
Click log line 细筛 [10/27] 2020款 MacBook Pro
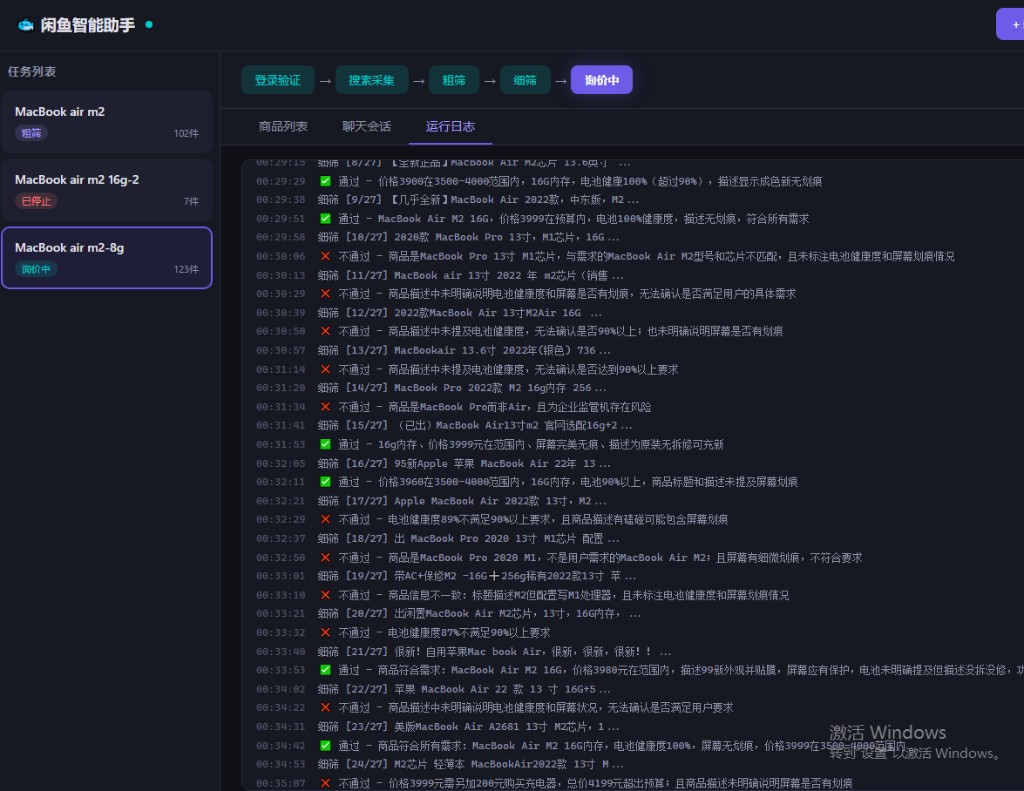[x=469, y=237]
